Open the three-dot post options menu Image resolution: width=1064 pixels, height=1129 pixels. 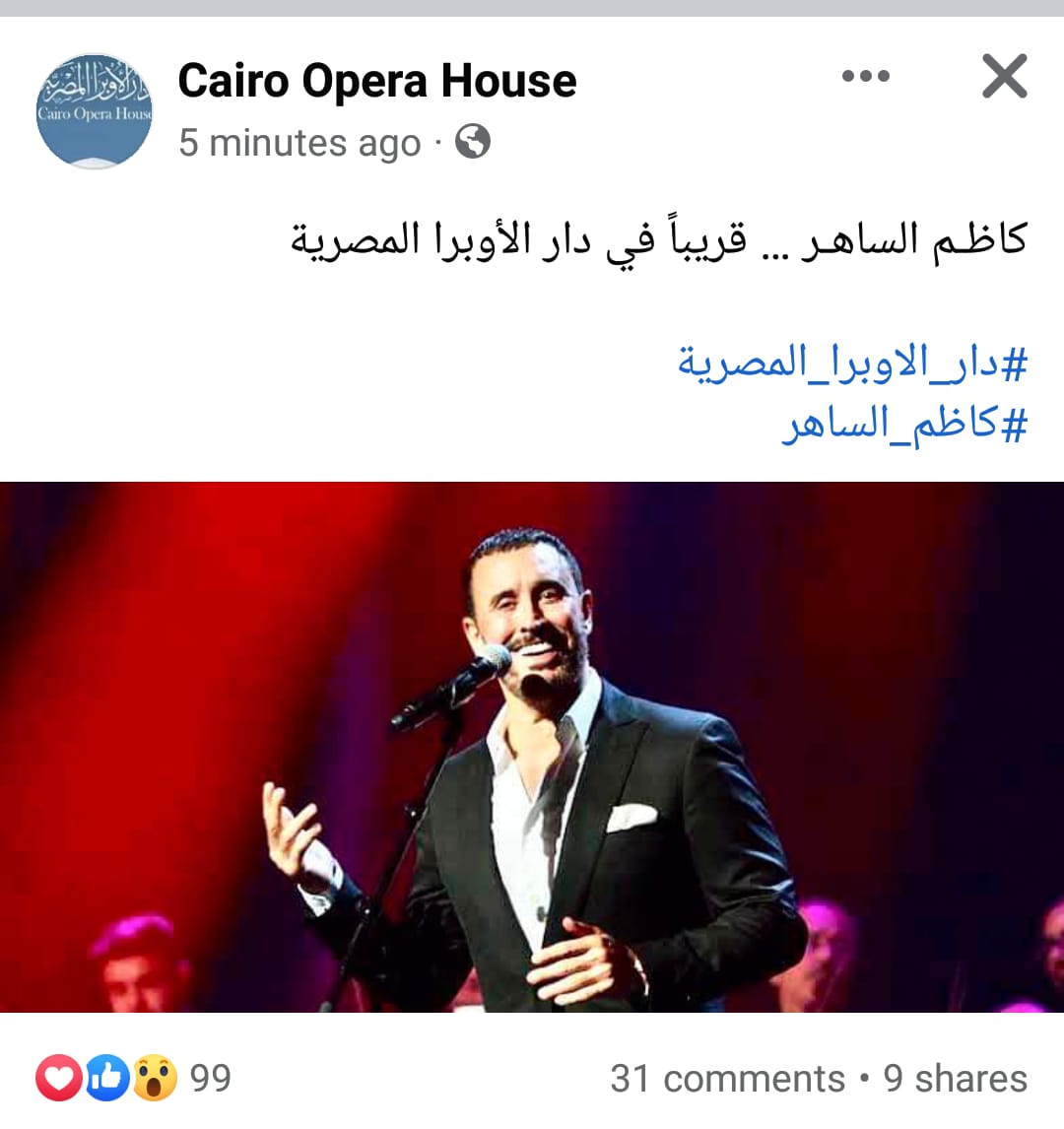pyautogui.click(x=865, y=76)
